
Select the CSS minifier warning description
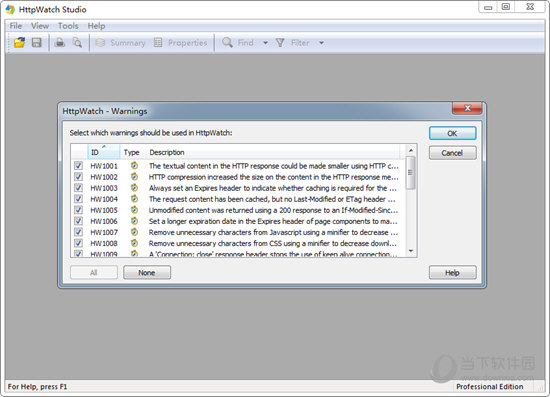273,243
